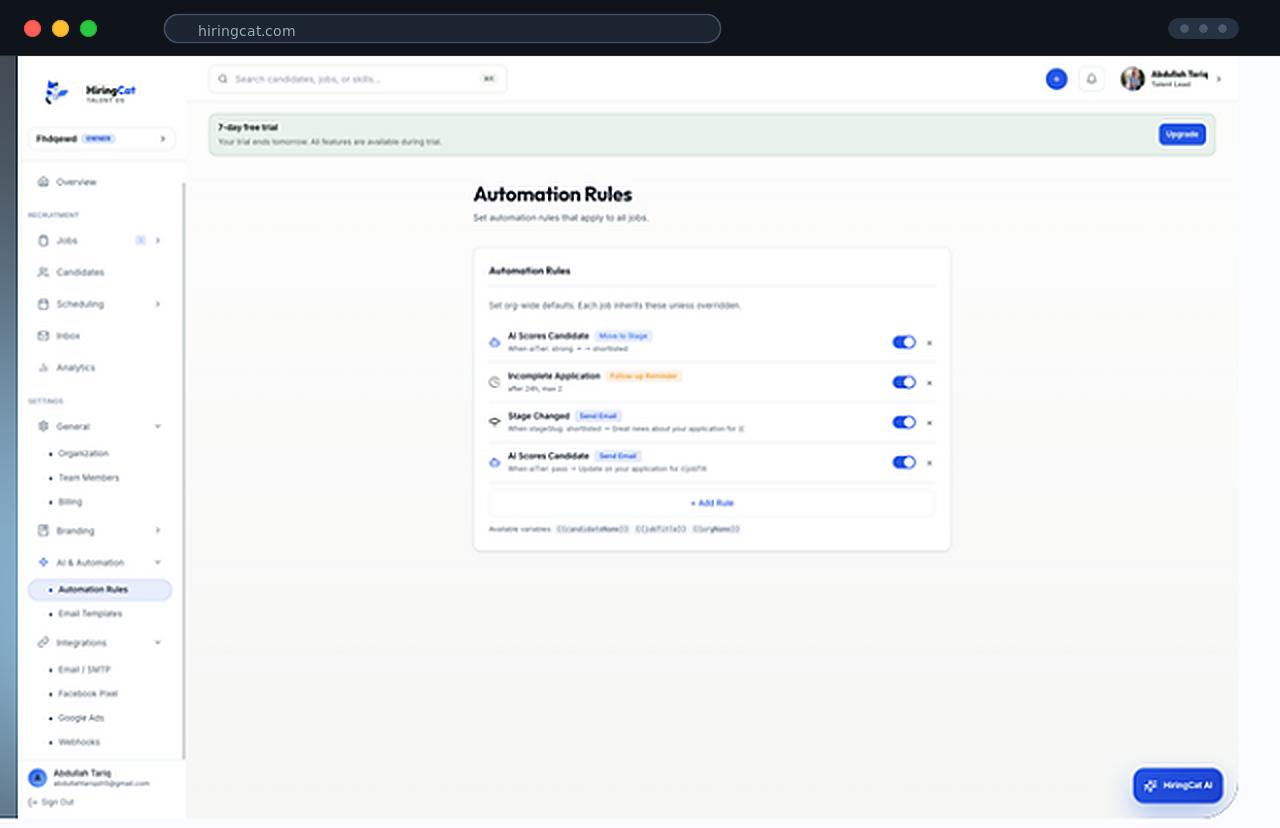Open the Organization settings page

(82, 454)
